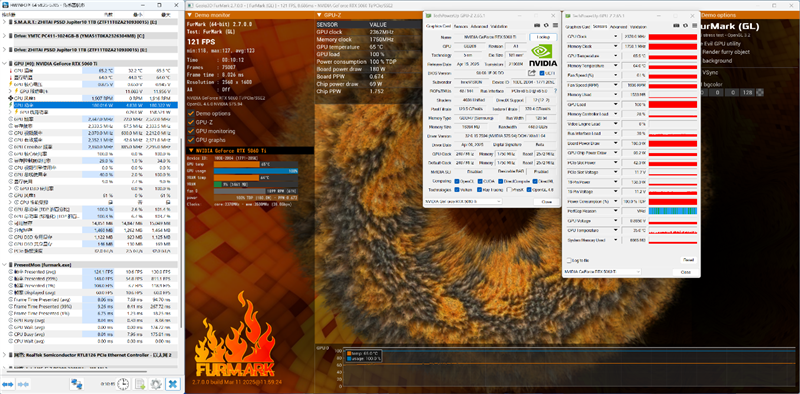This screenshot has width=800, height=394.
Task: Open the Board Power Draw sensor dropdown arrow
Action: pos(616,143)
